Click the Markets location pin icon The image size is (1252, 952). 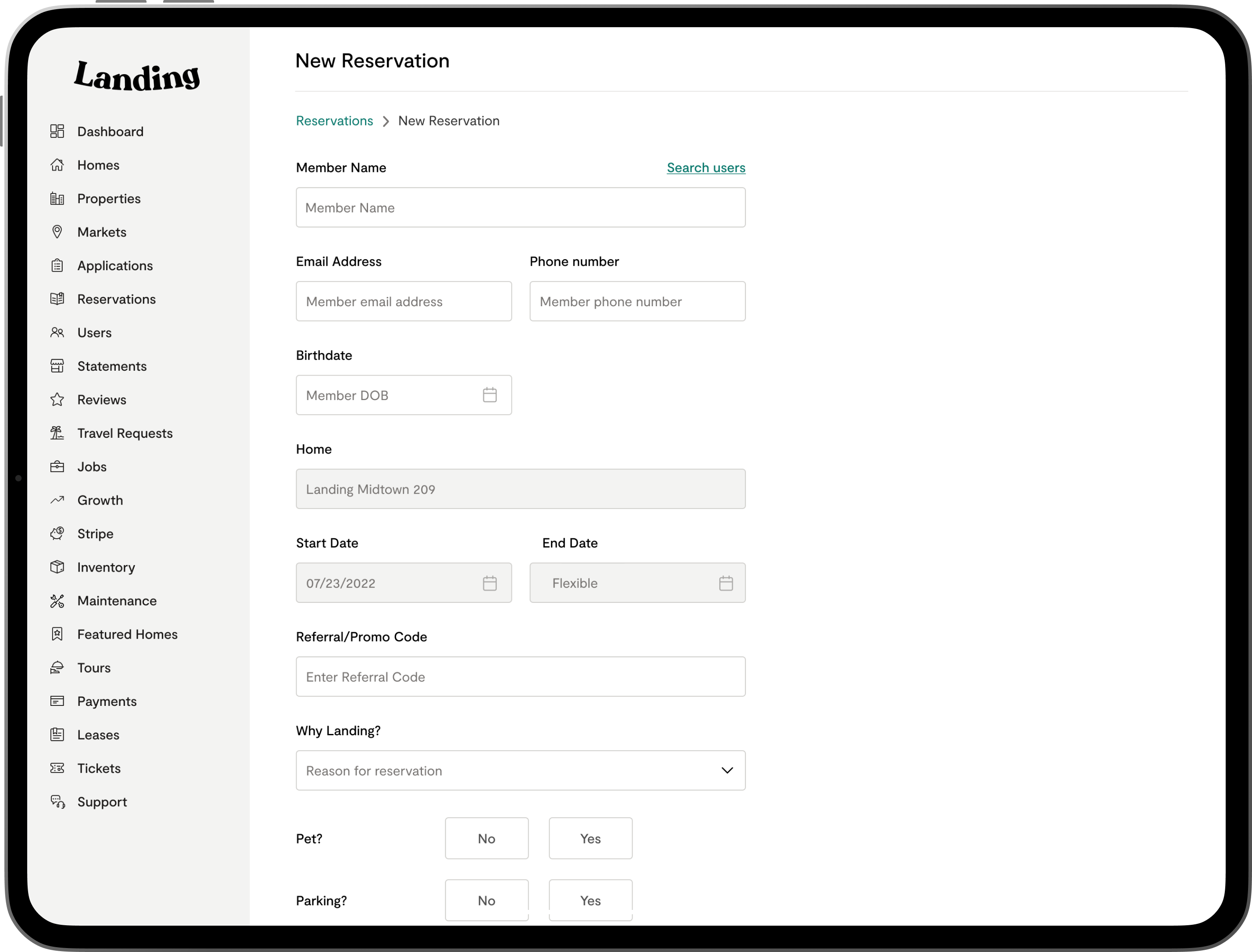click(57, 232)
